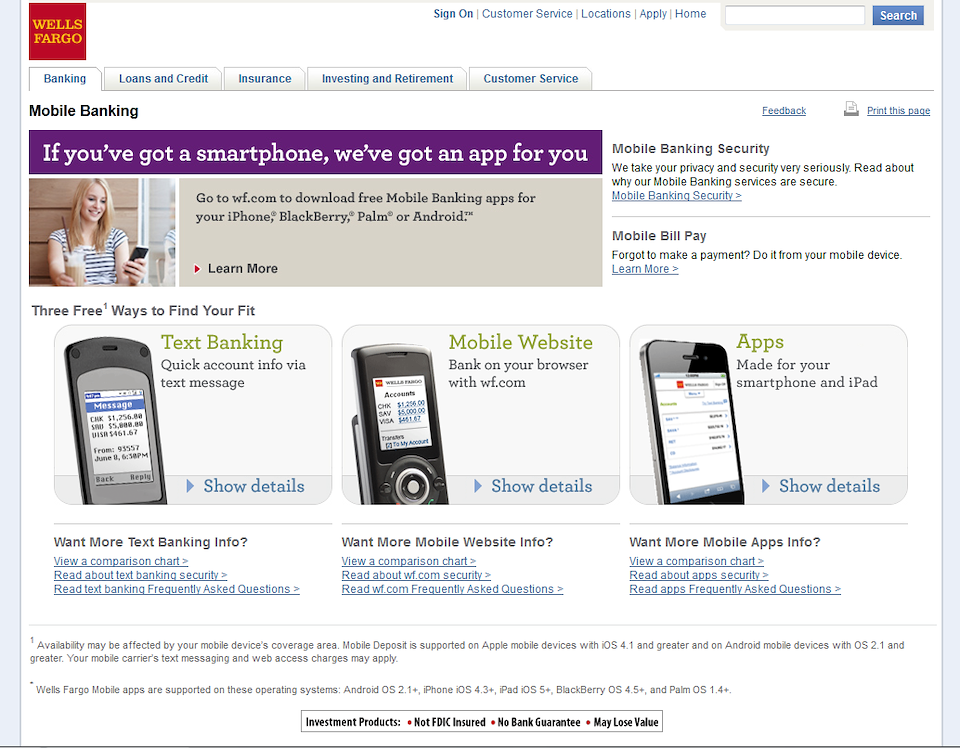Screen dimensions: 960x748
Task: Click the Sign On link
Action: (x=453, y=13)
